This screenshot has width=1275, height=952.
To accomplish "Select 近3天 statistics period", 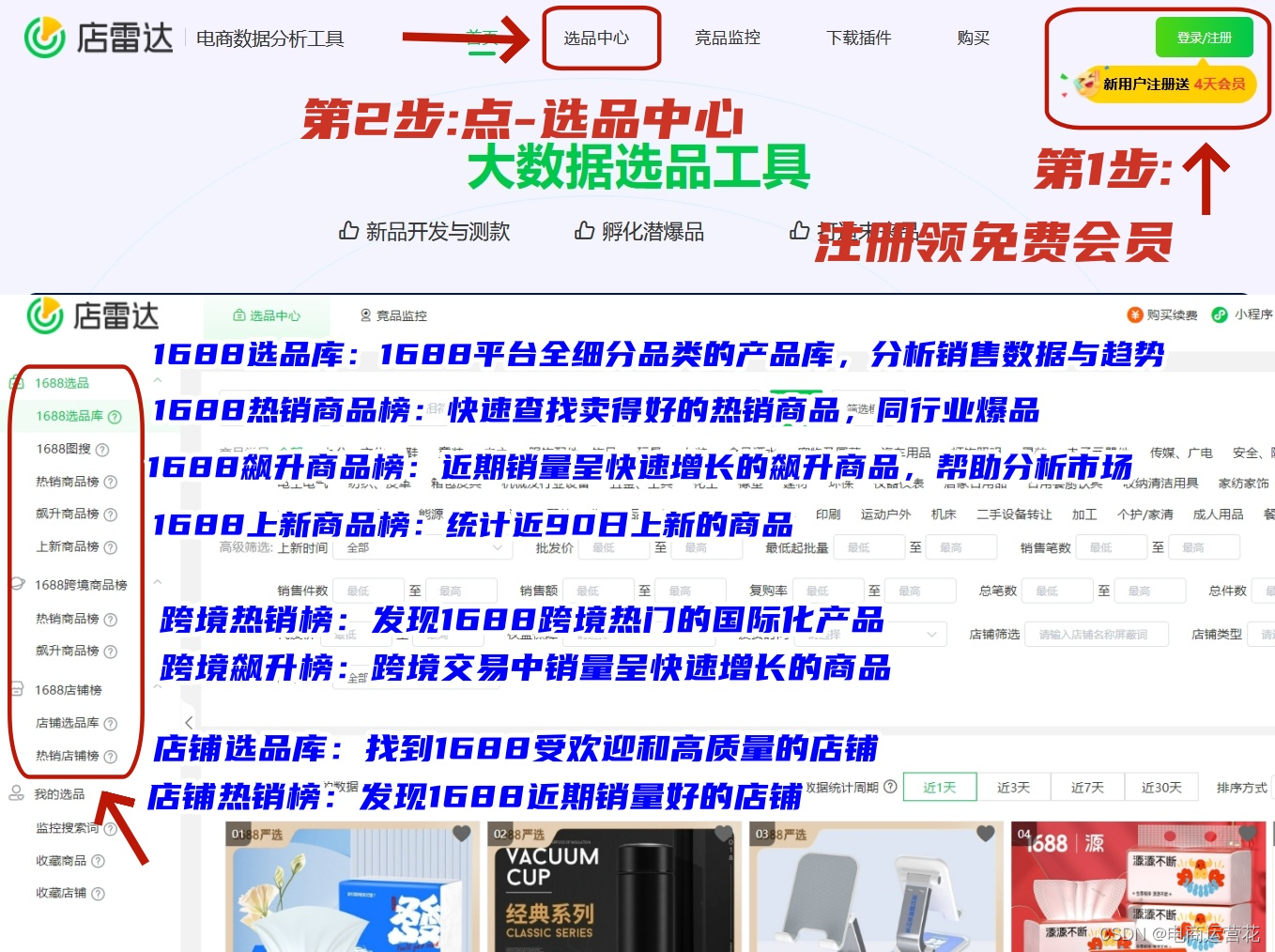I will pyautogui.click(x=1014, y=787).
